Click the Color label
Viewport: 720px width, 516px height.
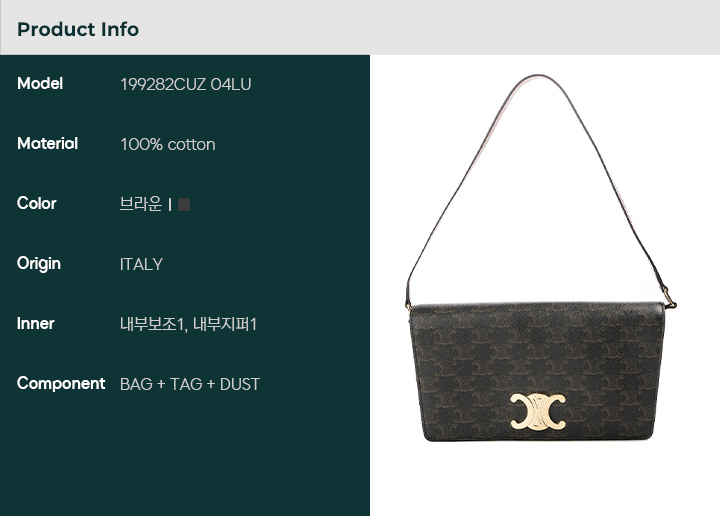click(x=37, y=203)
